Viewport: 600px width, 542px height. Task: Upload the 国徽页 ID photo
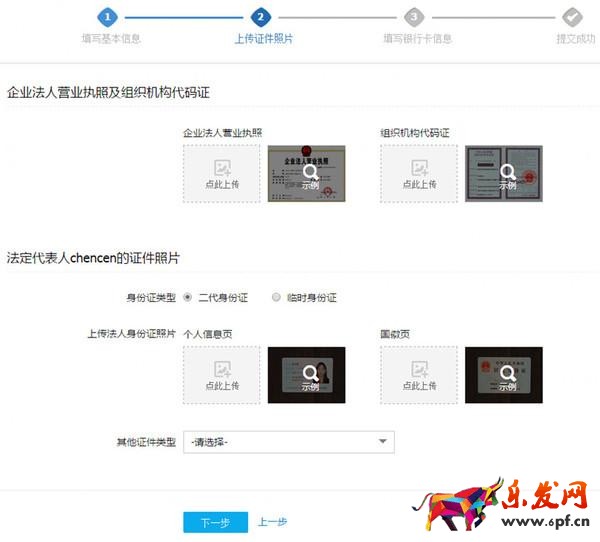pyautogui.click(x=419, y=375)
